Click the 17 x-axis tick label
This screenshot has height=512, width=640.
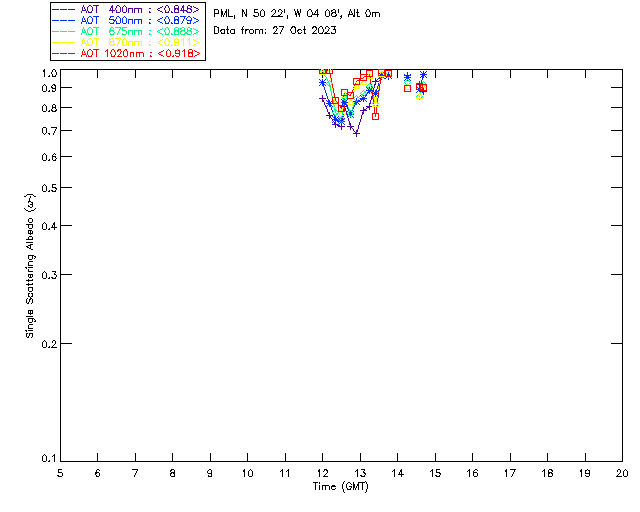tap(510, 473)
